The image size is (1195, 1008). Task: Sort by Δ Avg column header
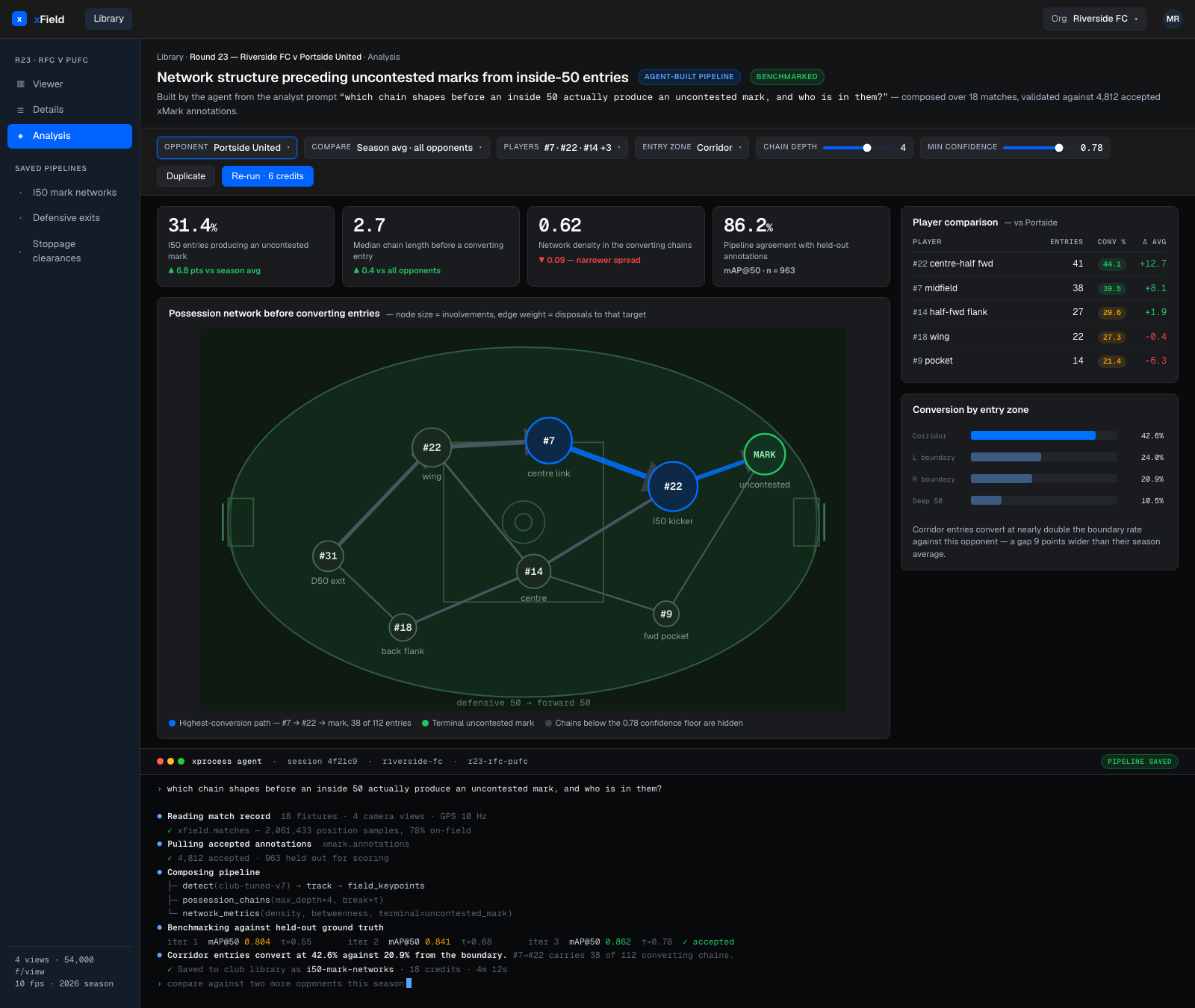[1154, 242]
